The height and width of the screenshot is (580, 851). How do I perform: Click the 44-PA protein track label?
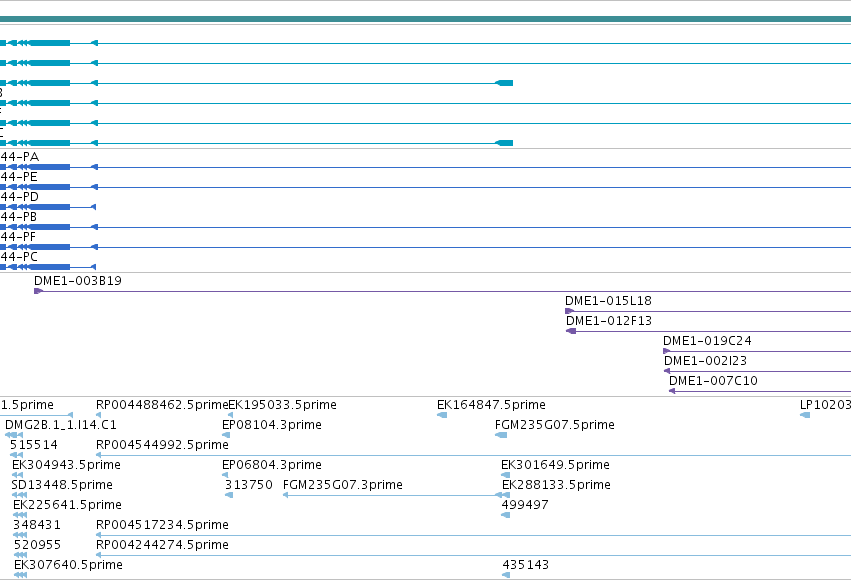pyautogui.click(x=20, y=157)
